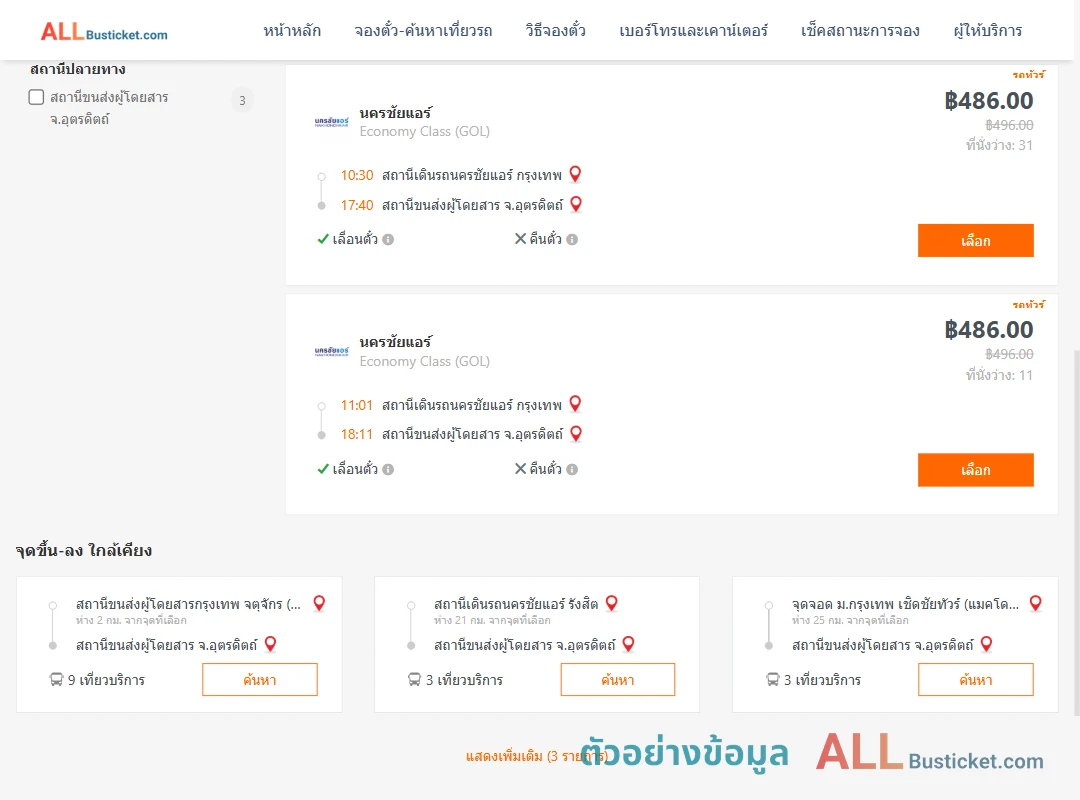
Task: Open map pin for เชิดชัยทัวร์ stop
Action: pos(1035,603)
